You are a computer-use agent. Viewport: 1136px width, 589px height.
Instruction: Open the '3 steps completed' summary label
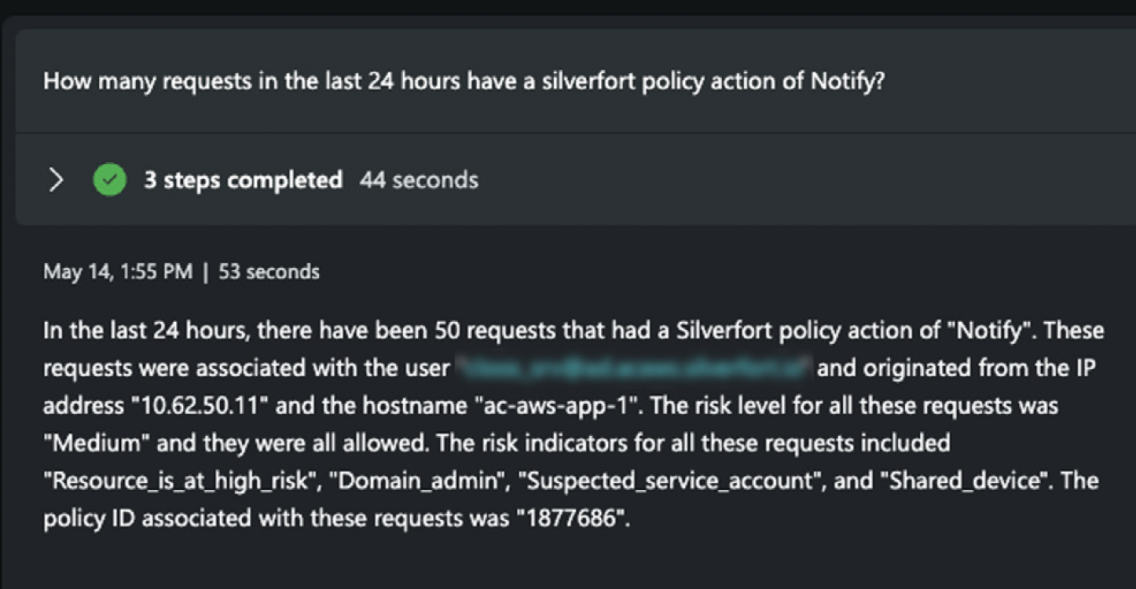coord(243,180)
